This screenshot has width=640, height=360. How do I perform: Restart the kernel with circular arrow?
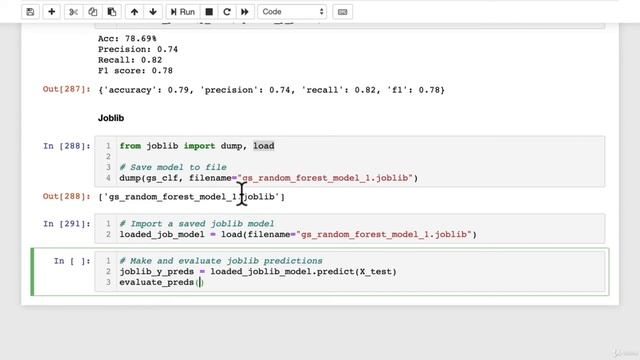click(x=227, y=12)
